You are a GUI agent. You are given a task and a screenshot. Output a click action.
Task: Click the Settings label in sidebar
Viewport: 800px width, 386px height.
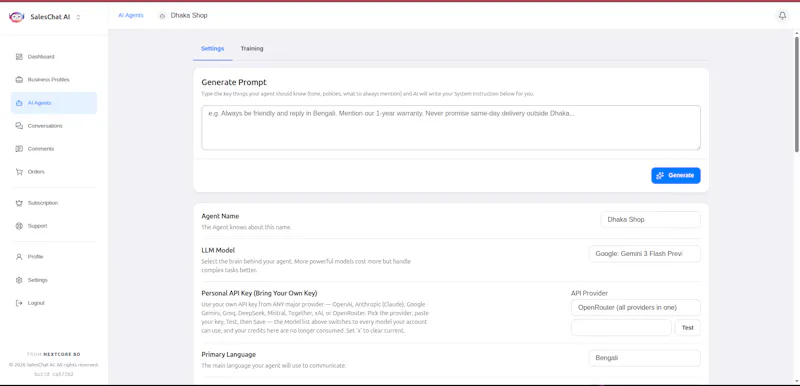[38, 280]
